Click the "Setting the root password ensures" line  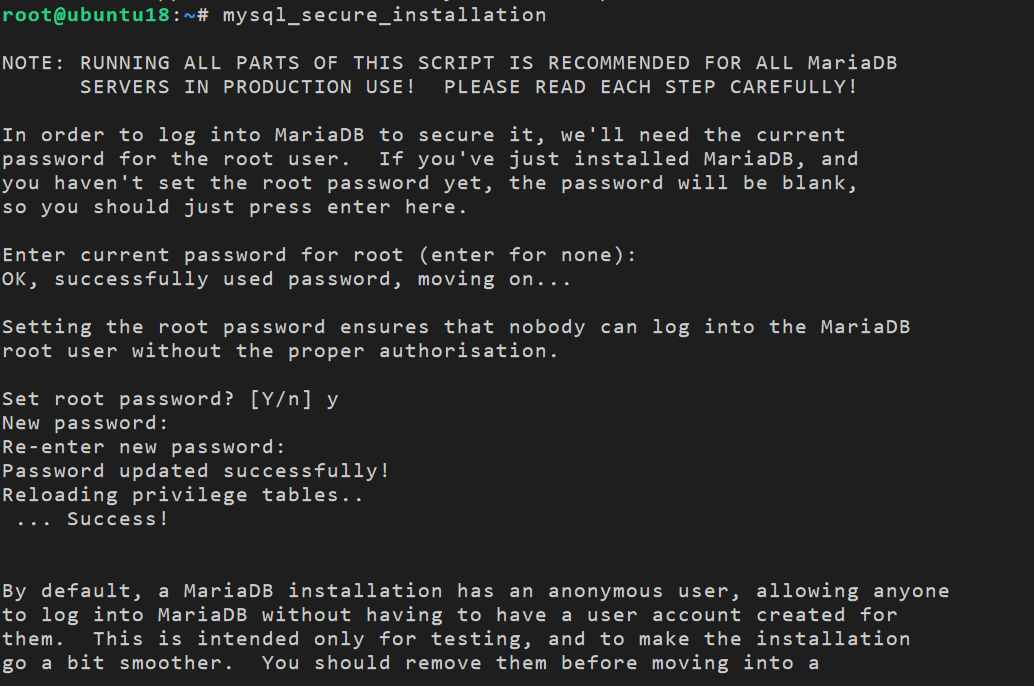456,327
